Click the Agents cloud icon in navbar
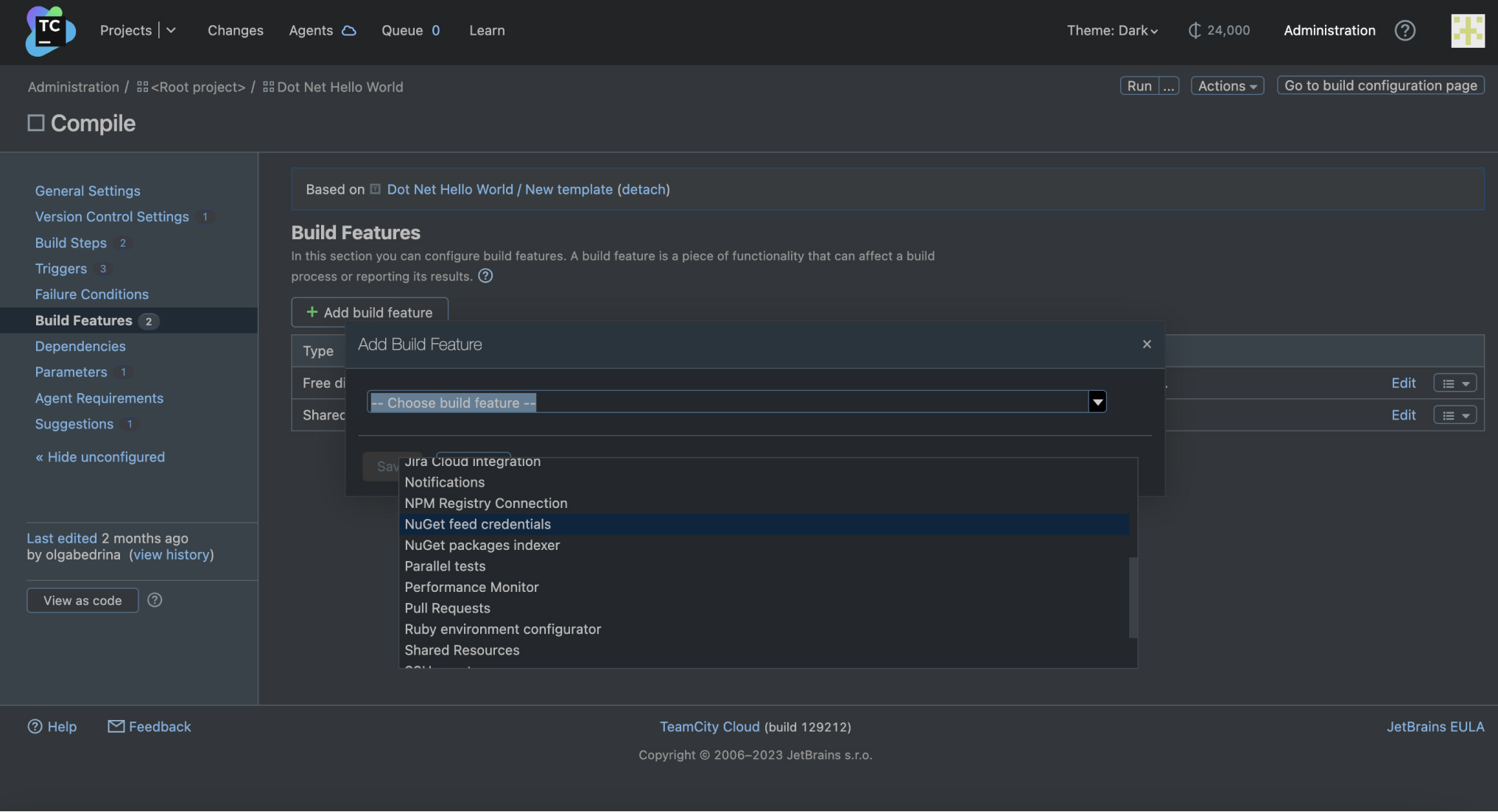The image size is (1498, 812). tap(350, 29)
